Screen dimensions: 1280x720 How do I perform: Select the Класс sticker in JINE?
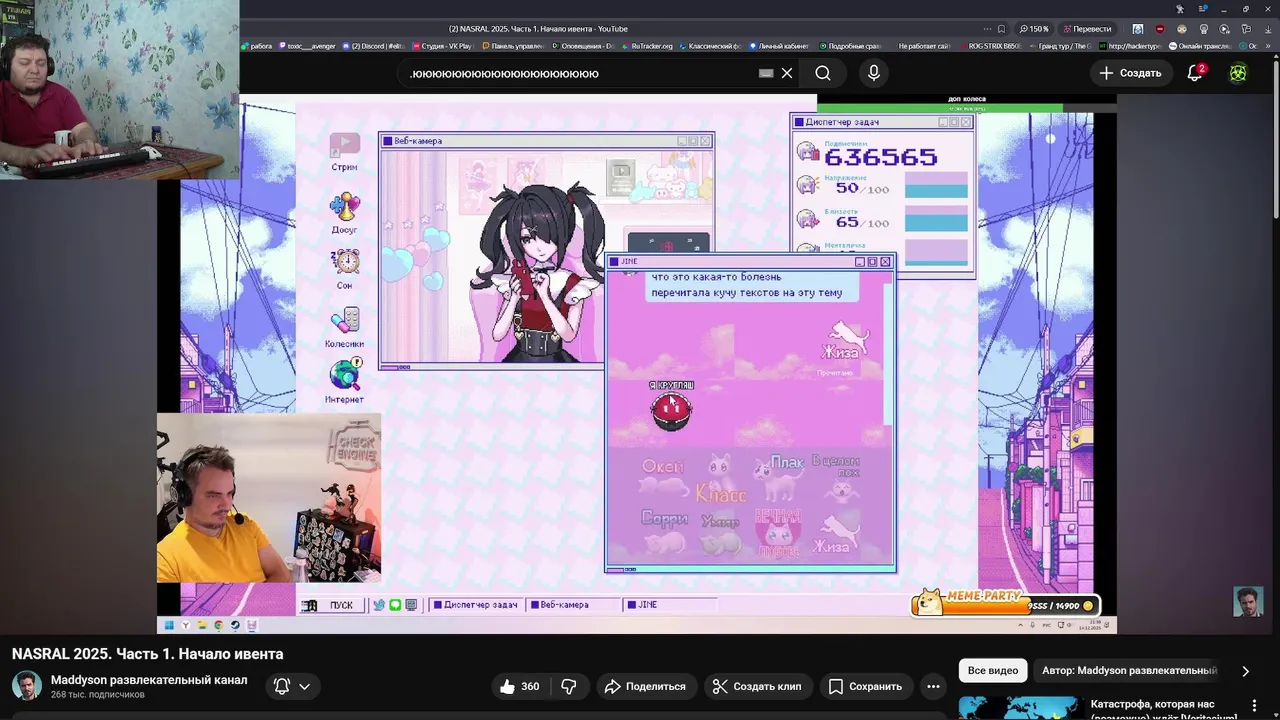(x=720, y=480)
